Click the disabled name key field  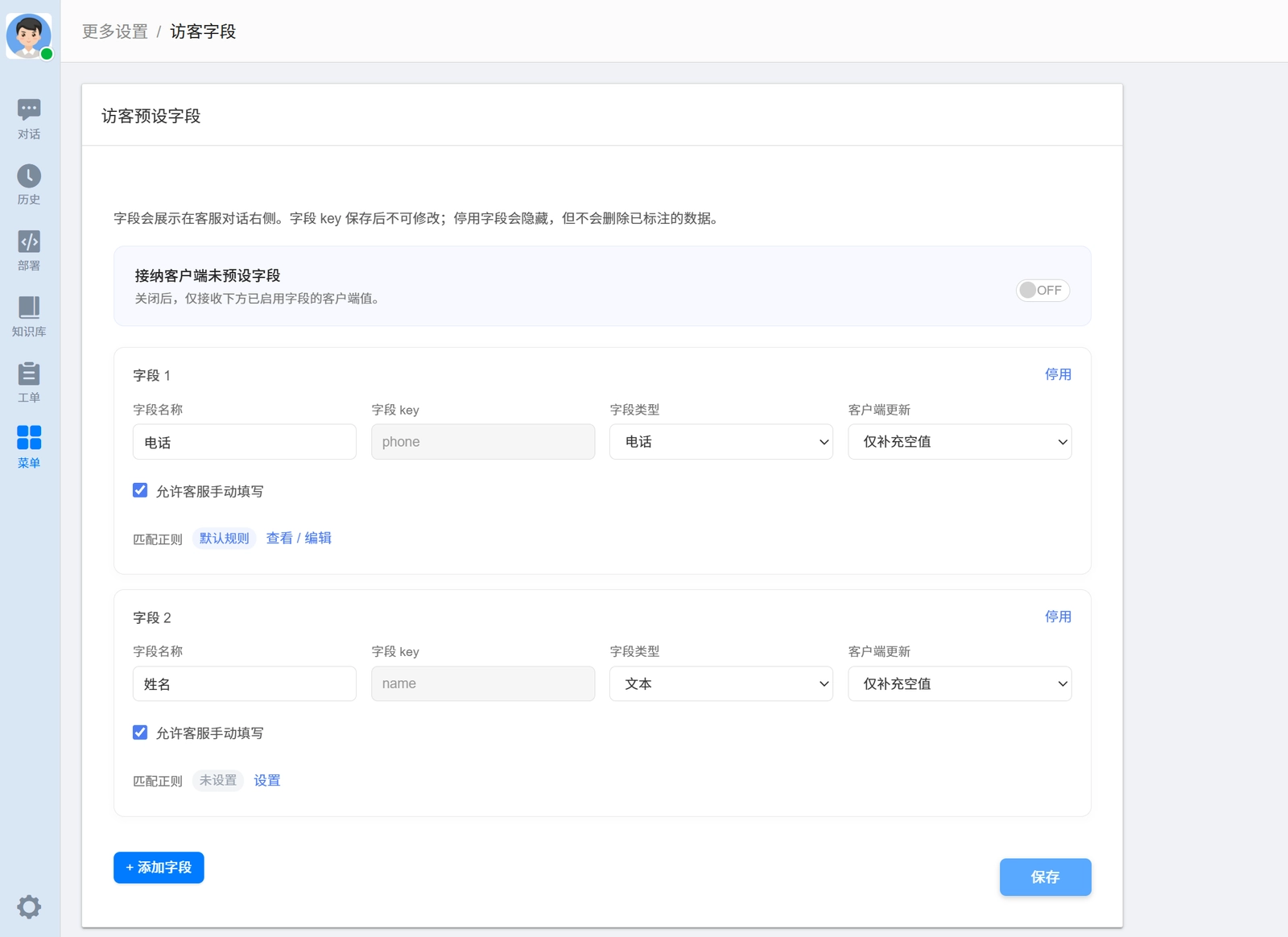(483, 683)
